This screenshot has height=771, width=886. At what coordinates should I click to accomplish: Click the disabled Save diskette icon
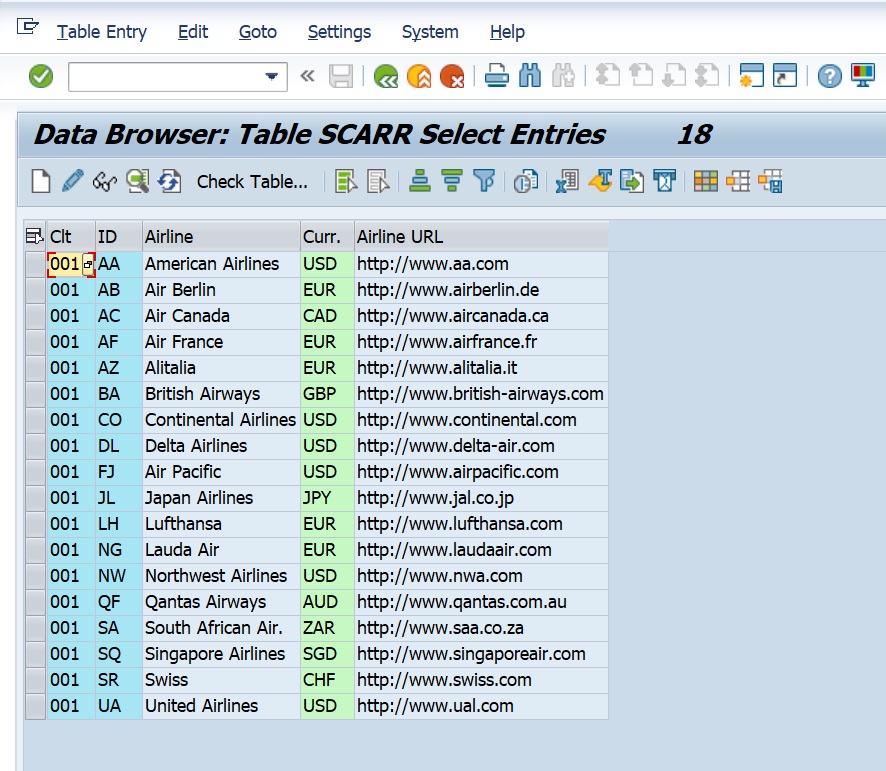(341, 76)
